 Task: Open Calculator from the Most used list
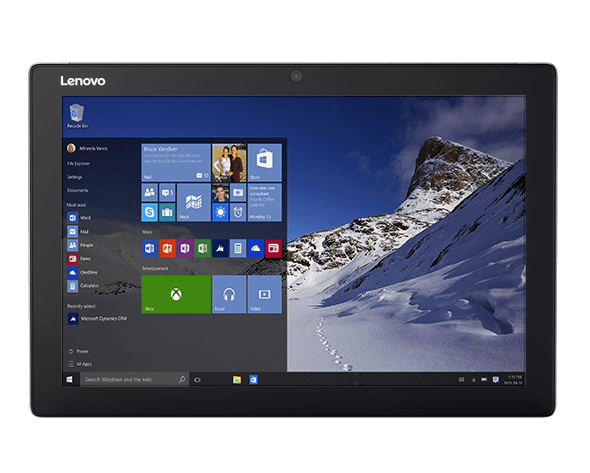pyautogui.click(x=83, y=286)
